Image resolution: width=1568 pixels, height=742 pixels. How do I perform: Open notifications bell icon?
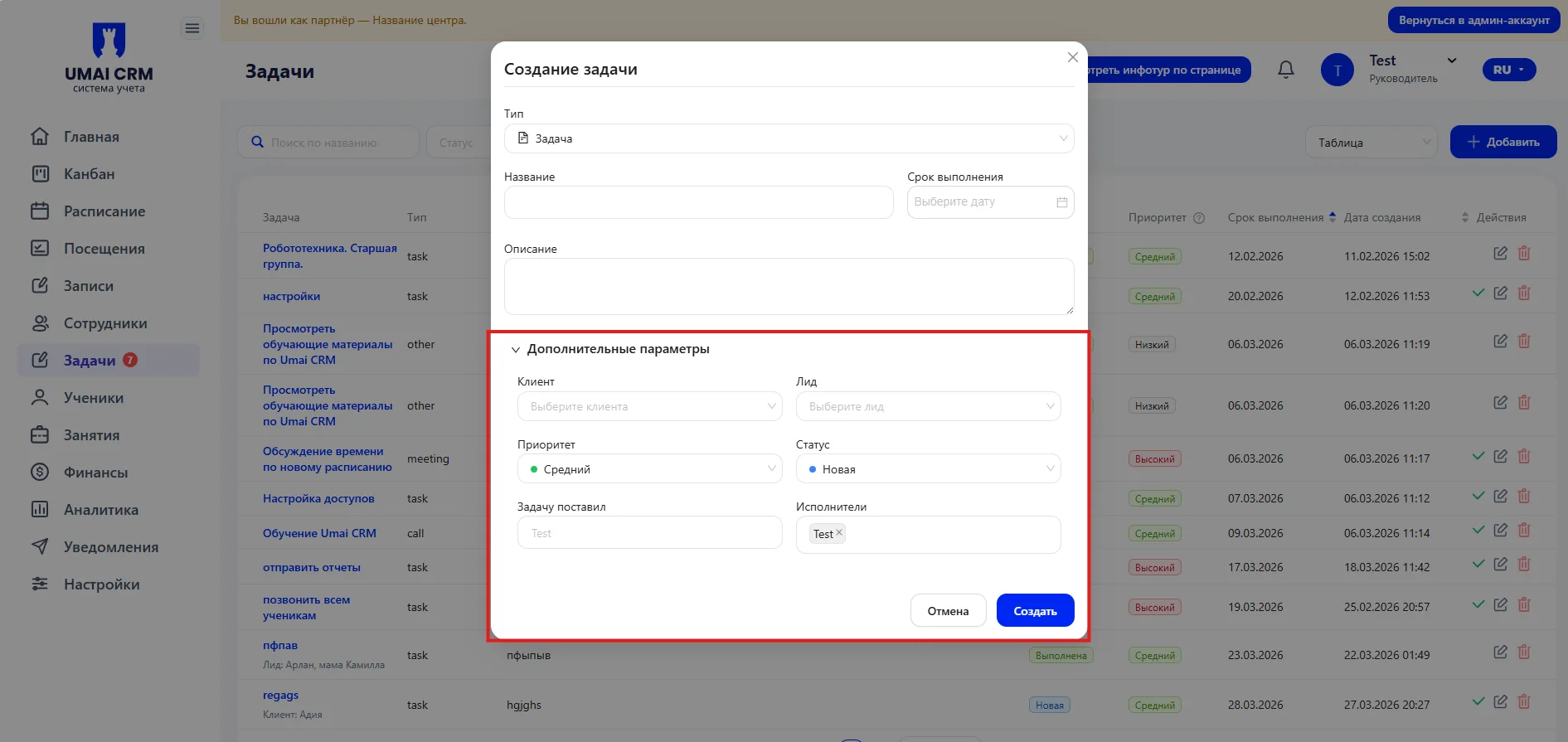[1286, 70]
